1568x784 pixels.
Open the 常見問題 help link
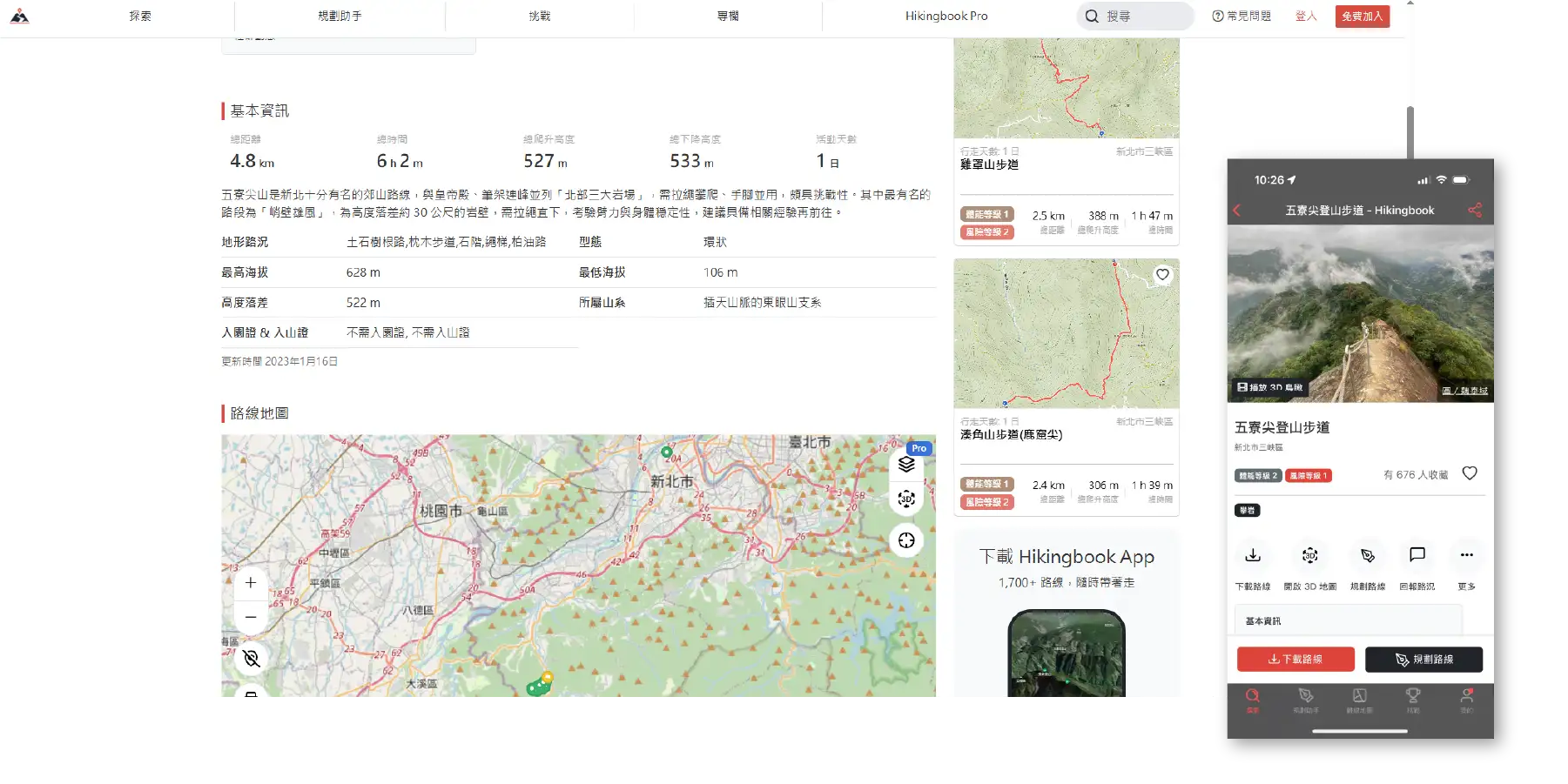coord(1242,16)
